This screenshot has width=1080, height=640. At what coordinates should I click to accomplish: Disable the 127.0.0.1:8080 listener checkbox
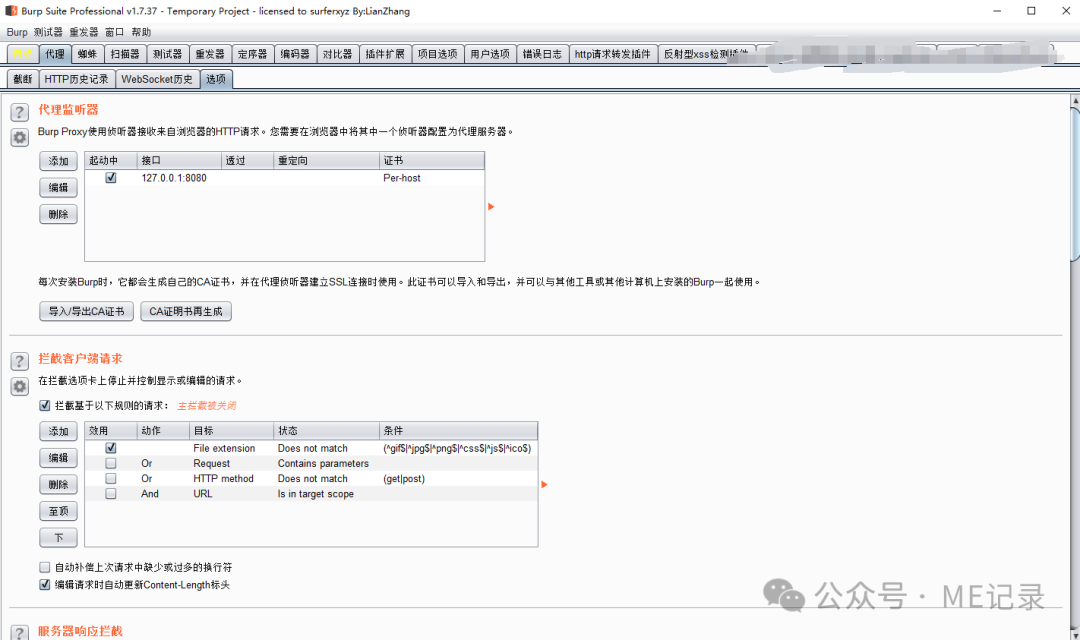(x=110, y=178)
